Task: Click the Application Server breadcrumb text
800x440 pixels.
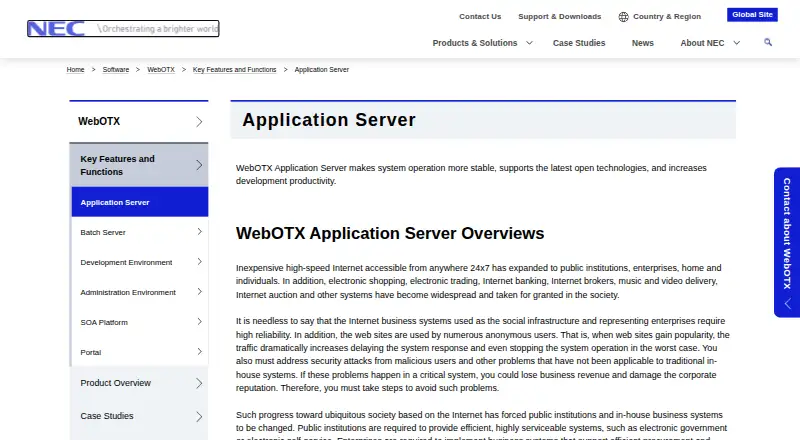Action: click(321, 69)
